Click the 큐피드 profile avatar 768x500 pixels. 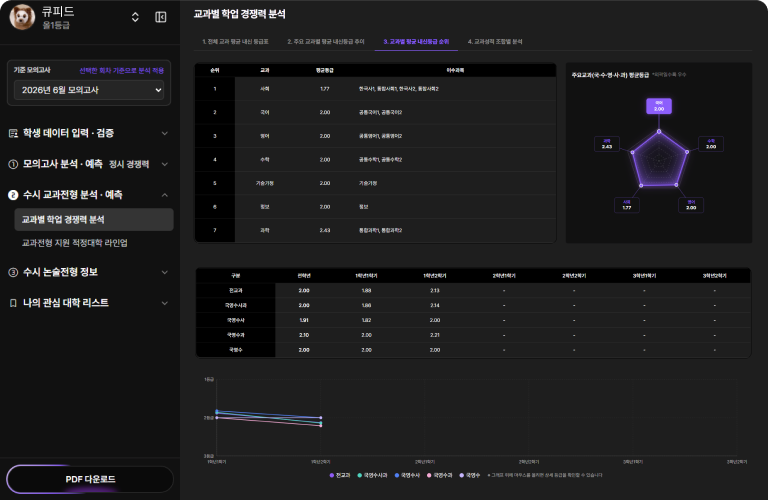coord(23,17)
